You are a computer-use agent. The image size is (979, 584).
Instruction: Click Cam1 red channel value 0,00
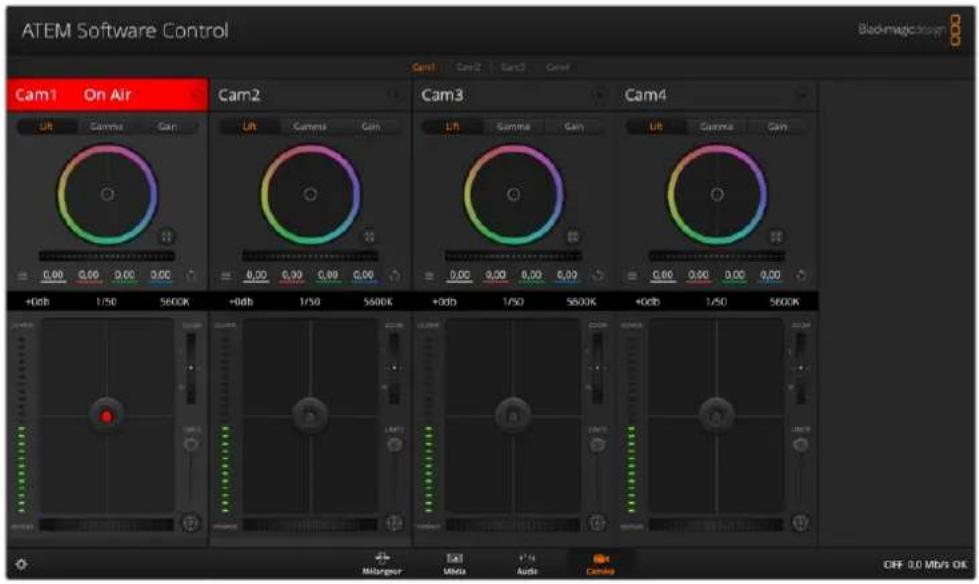[x=89, y=275]
